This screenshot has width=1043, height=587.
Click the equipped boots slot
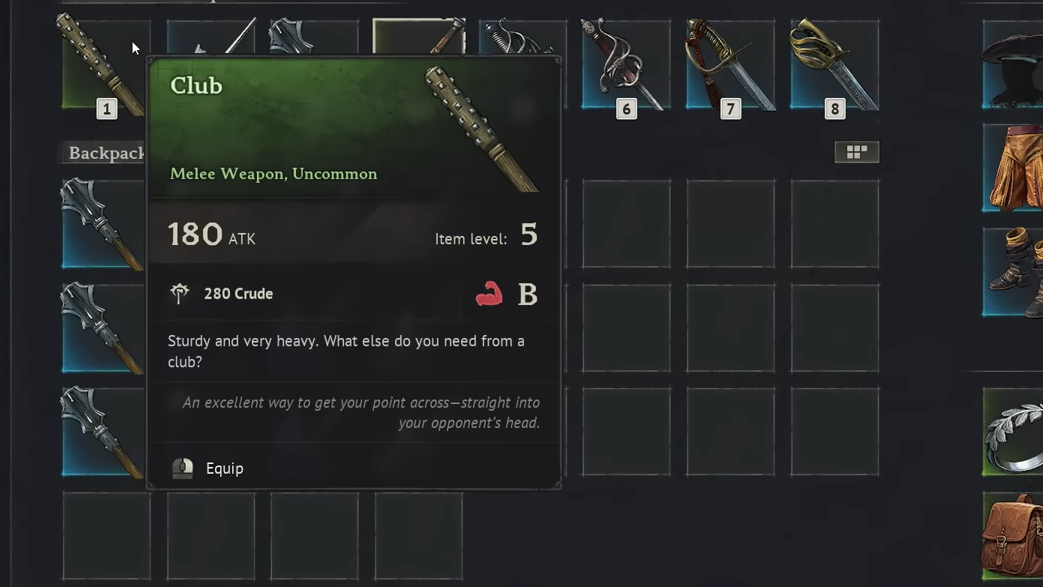coord(1012,272)
